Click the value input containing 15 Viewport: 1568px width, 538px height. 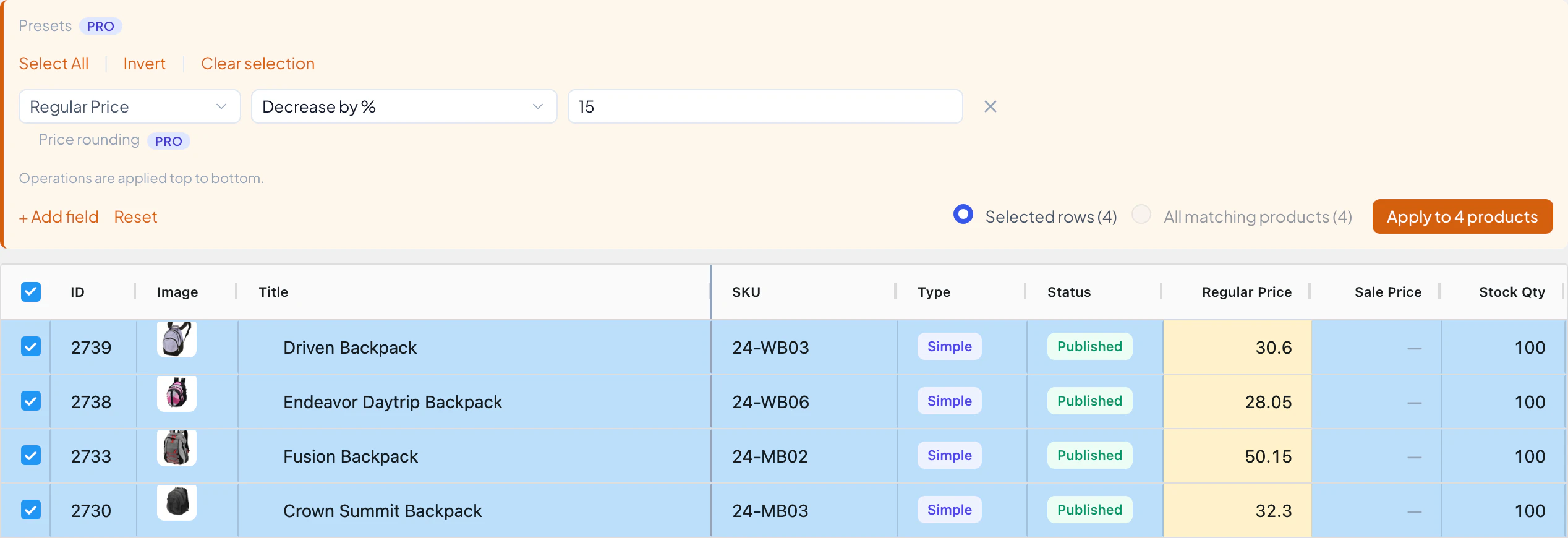click(765, 106)
